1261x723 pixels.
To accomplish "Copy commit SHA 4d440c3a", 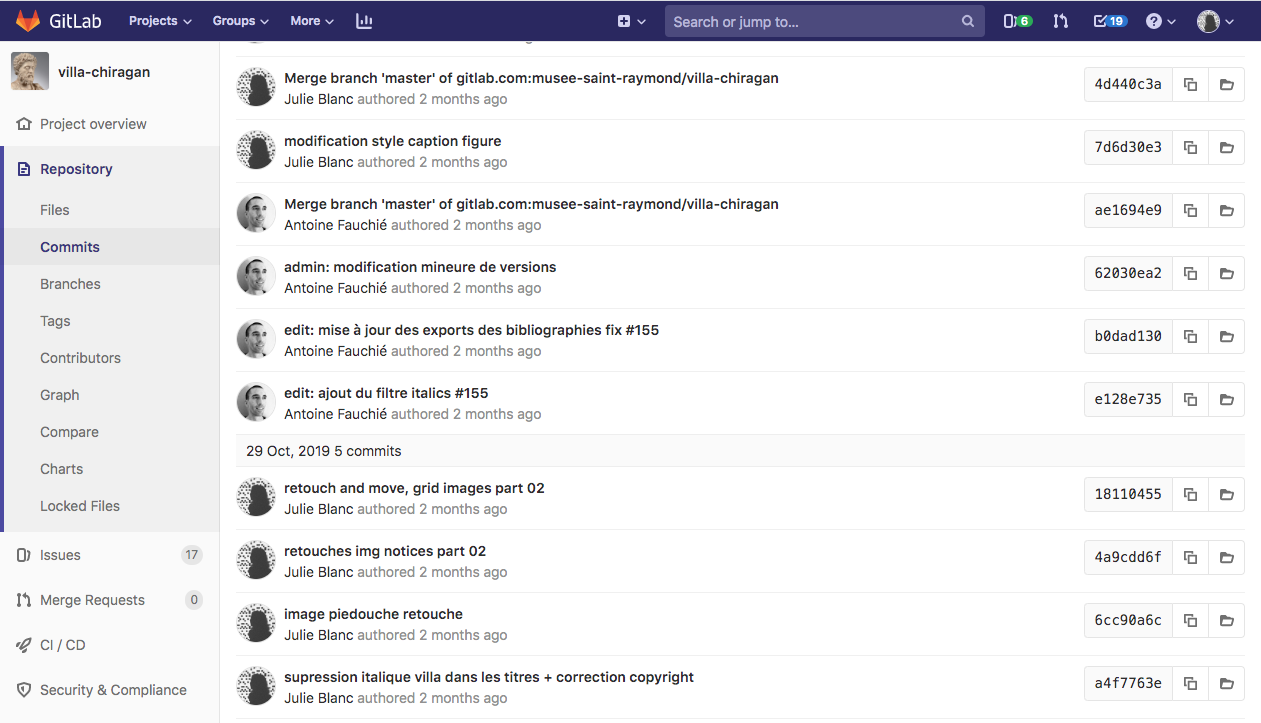I will (1190, 85).
